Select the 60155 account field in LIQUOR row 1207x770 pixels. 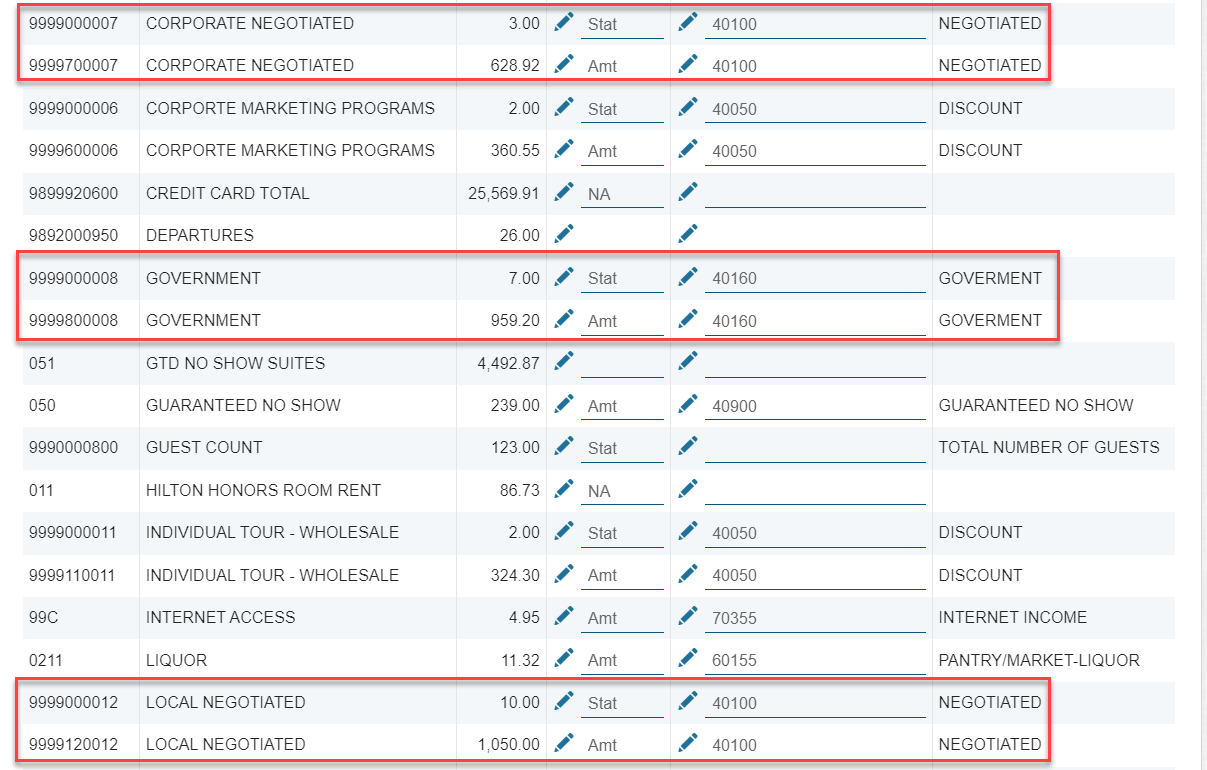[x=814, y=661]
